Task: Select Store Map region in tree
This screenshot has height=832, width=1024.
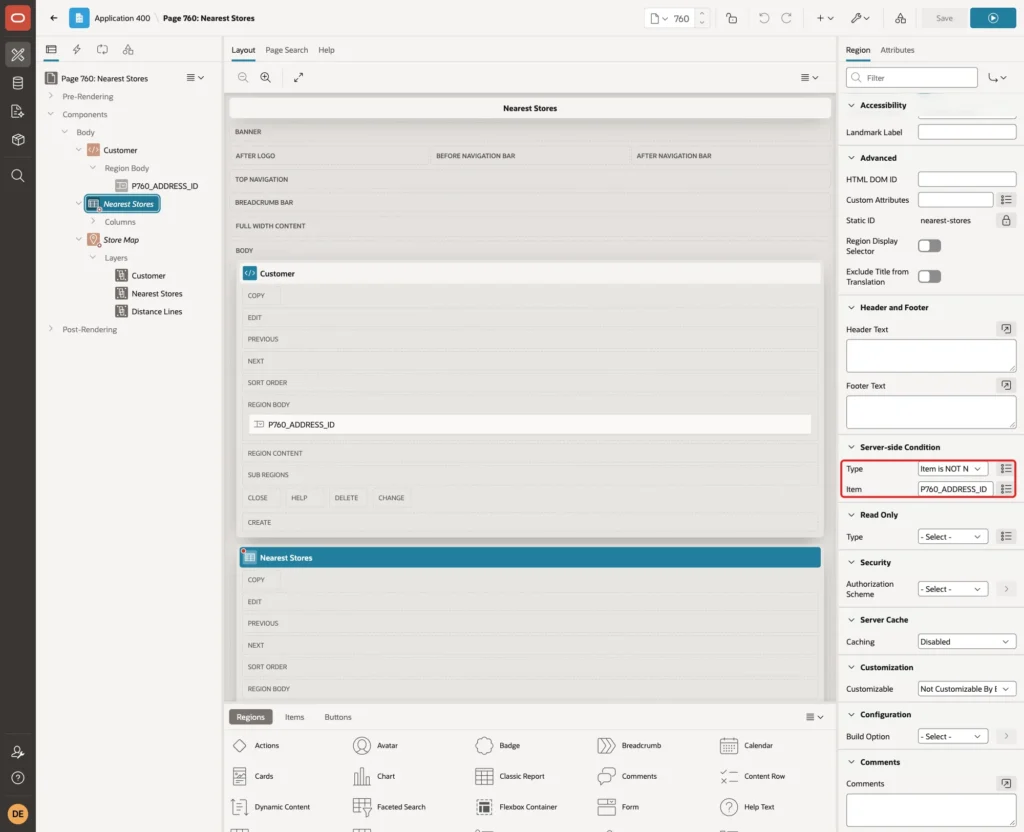Action: click(121, 240)
